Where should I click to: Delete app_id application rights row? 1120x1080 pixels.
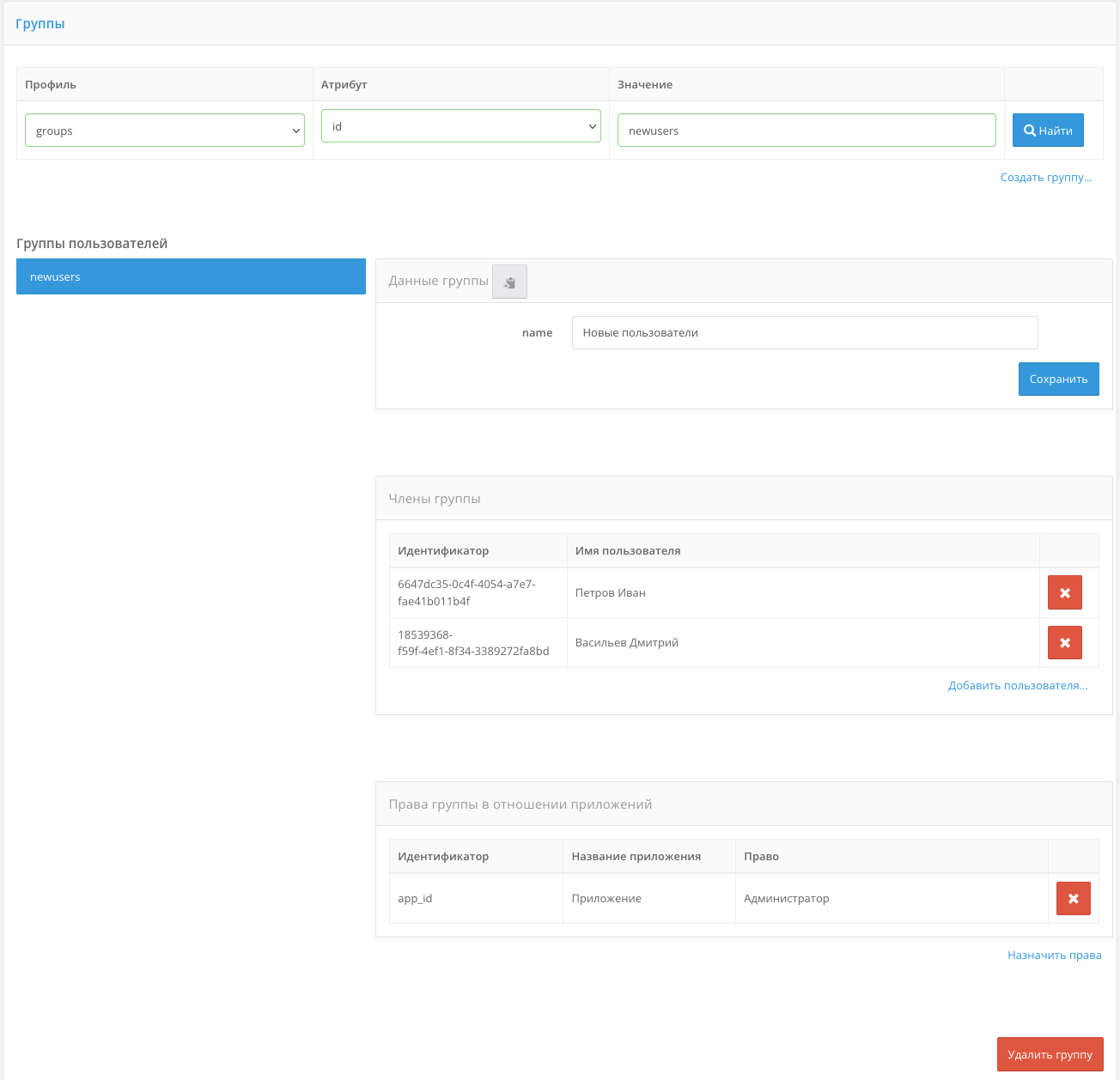click(x=1074, y=898)
